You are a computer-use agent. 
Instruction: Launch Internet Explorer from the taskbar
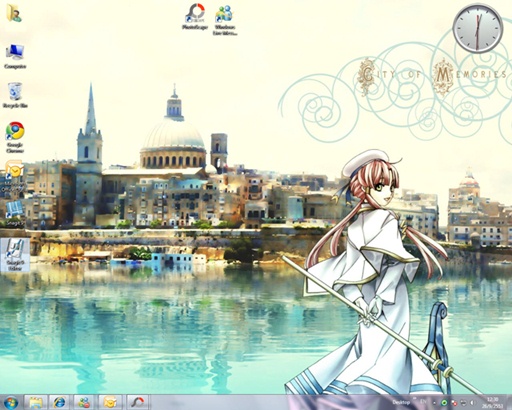[x=60, y=402]
